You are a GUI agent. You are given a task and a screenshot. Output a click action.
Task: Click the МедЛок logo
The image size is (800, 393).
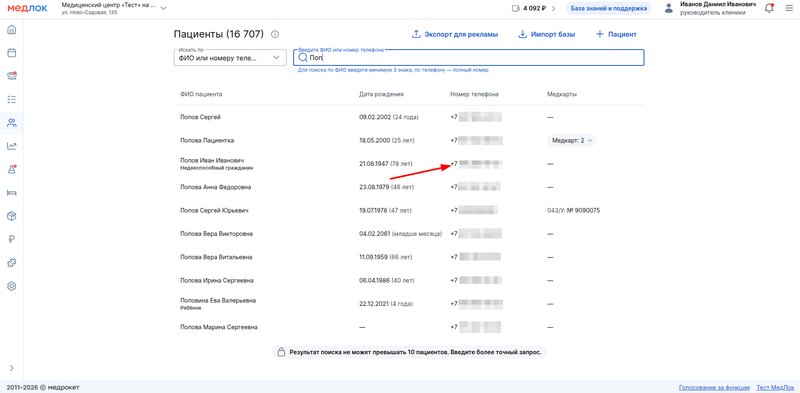[27, 8]
